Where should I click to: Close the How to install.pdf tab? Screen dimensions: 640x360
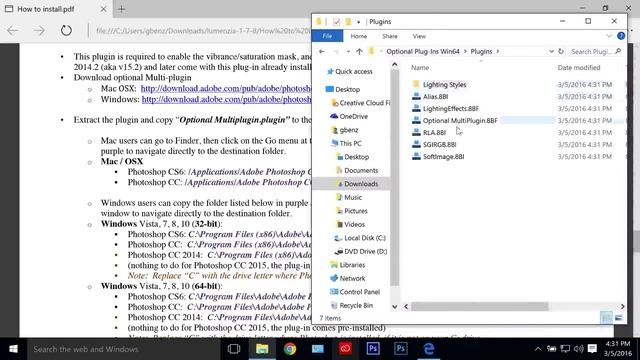pos(103,9)
